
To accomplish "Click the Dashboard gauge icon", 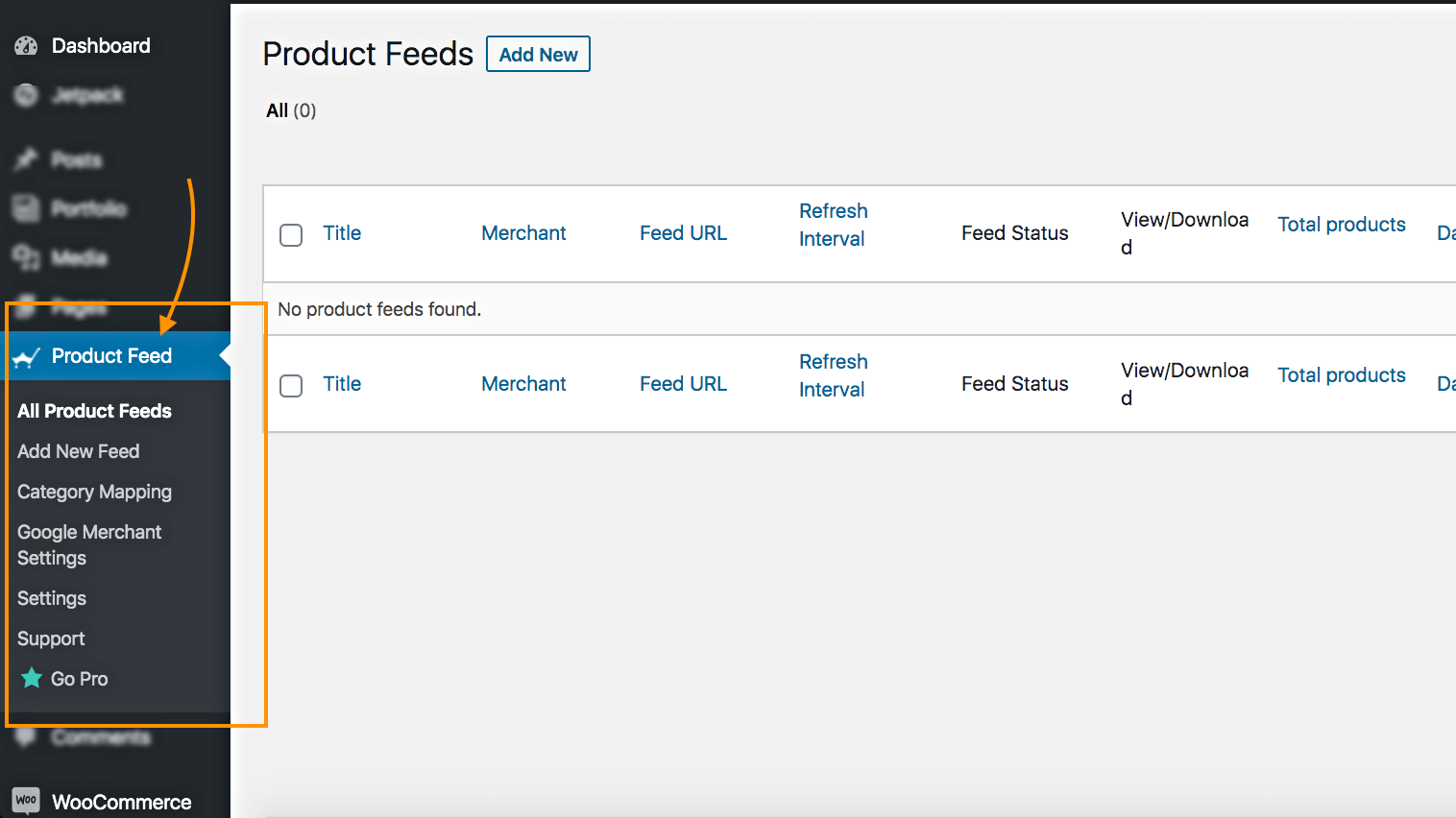I will point(26,45).
